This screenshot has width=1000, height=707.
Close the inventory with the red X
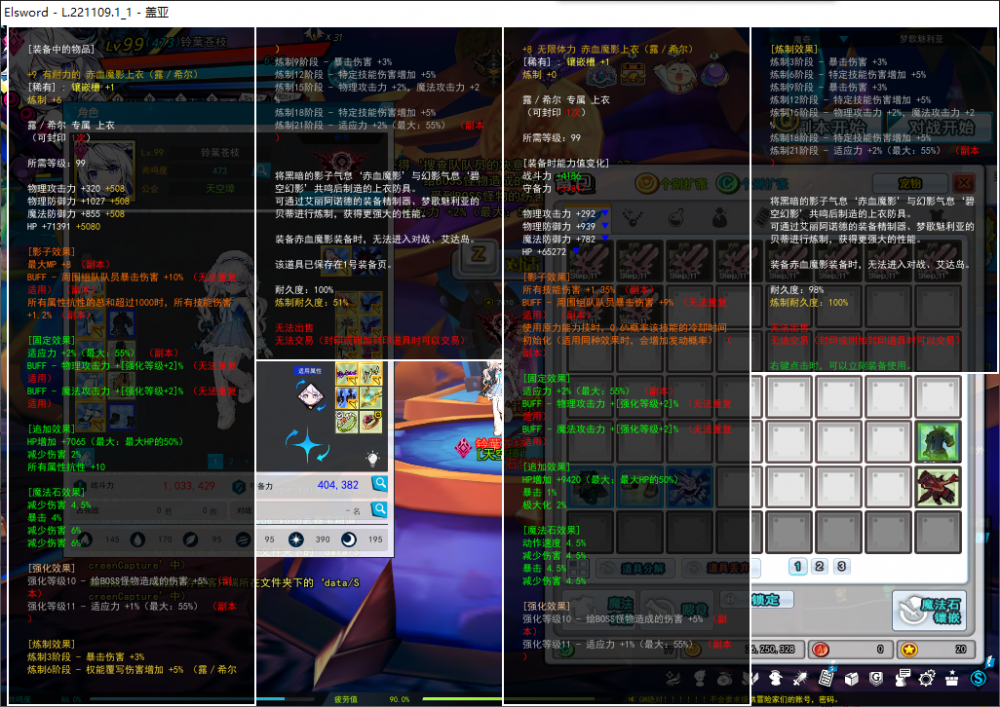click(x=964, y=184)
